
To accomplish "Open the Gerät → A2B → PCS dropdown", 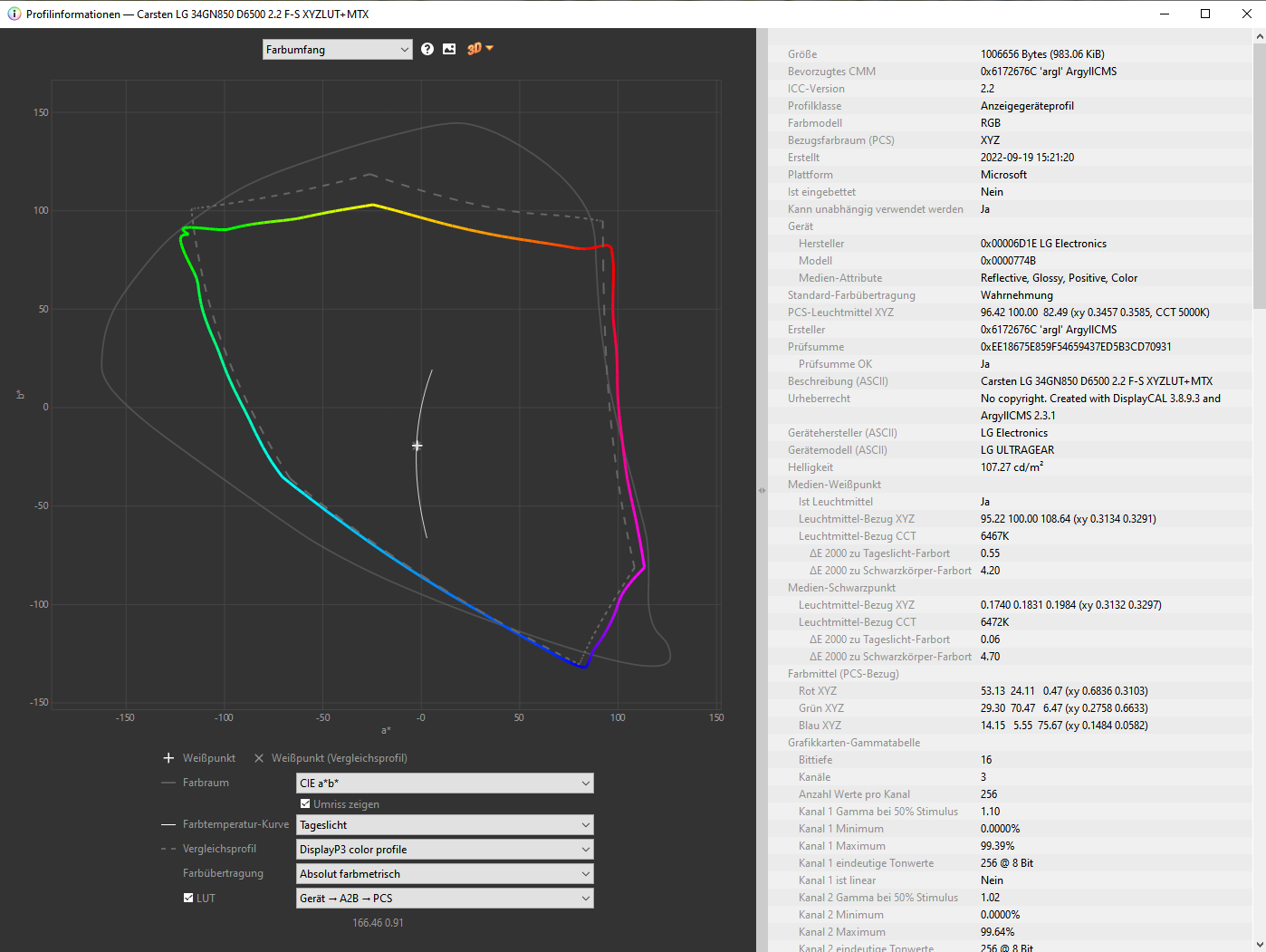I will (x=445, y=899).
